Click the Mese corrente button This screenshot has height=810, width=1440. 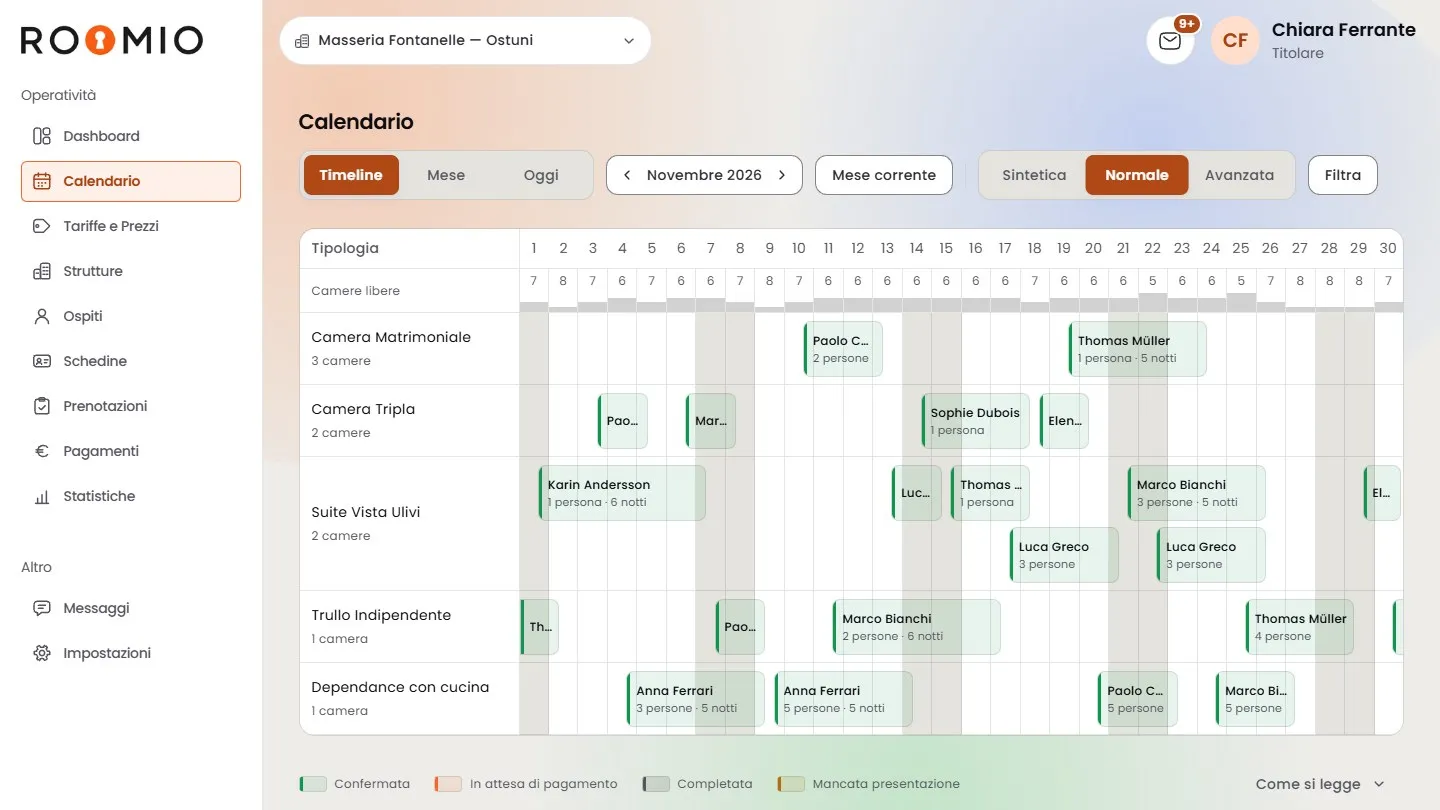[x=884, y=175]
